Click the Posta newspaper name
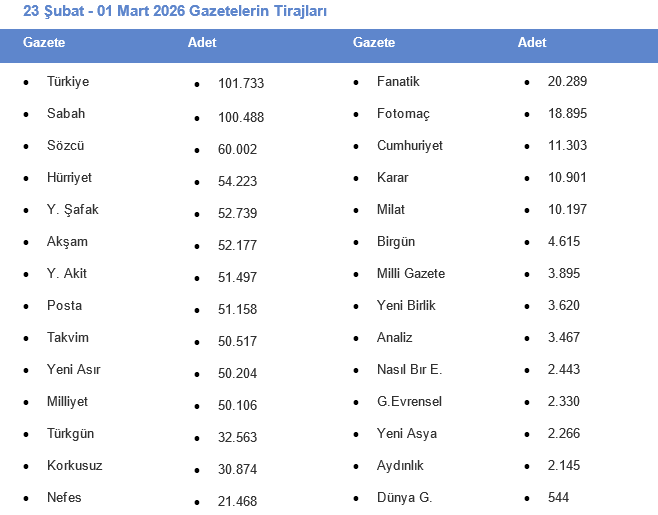This screenshot has height=515, width=658. point(64,306)
